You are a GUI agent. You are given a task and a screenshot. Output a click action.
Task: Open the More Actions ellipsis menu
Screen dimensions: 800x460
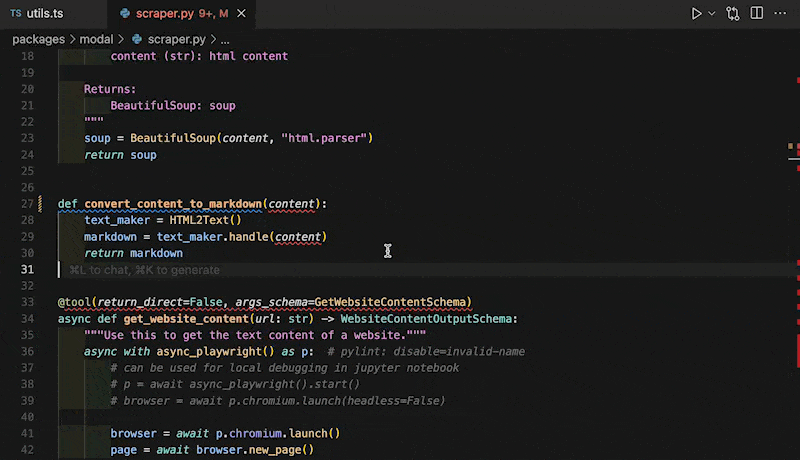click(x=782, y=14)
